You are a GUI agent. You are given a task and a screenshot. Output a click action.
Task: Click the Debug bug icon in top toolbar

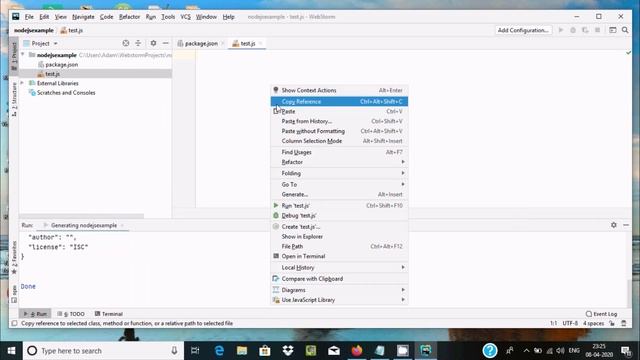coord(573,30)
